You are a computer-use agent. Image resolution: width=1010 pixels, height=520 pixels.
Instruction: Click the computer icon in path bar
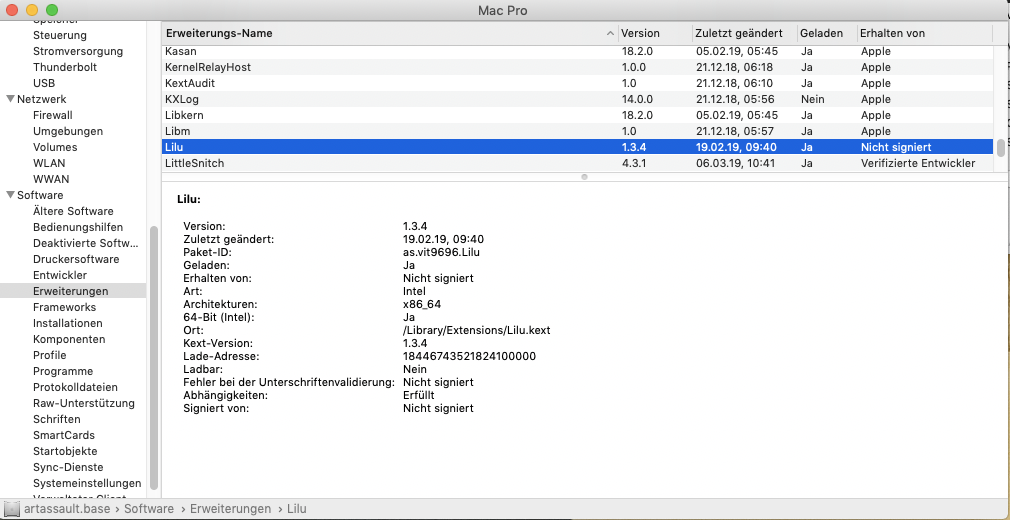pyautogui.click(x=12, y=508)
